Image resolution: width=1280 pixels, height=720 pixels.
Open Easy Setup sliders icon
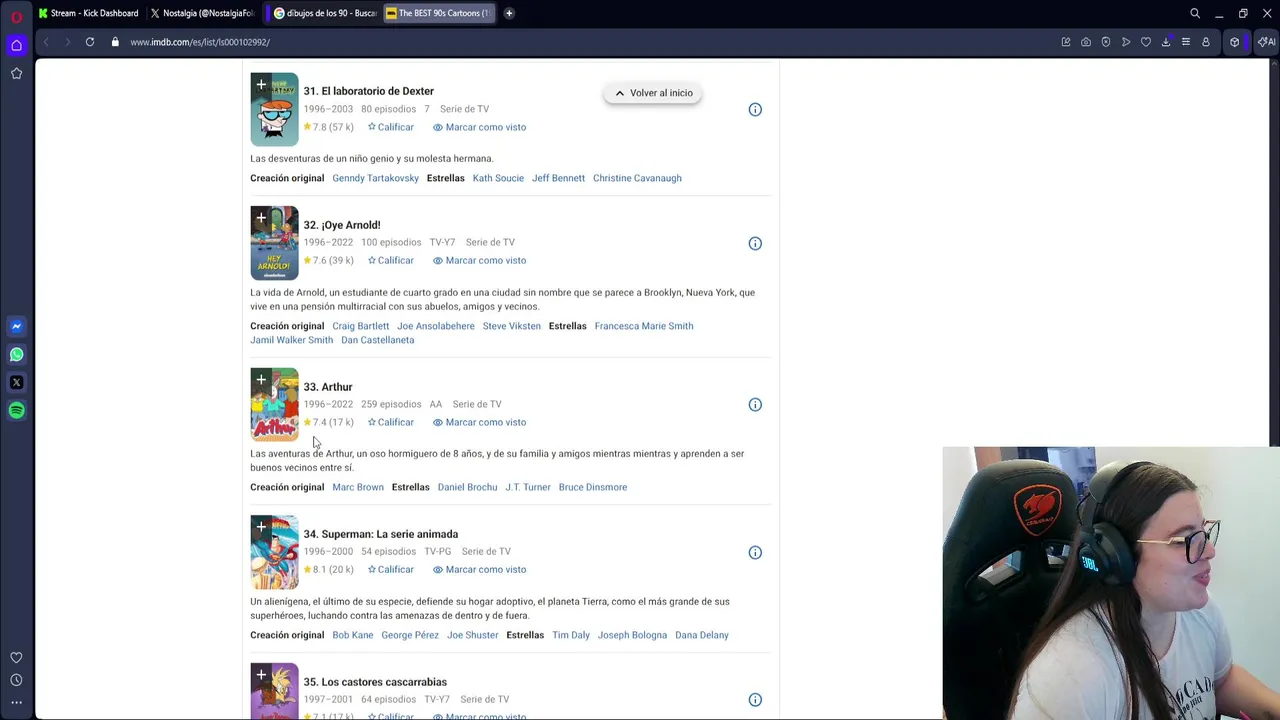[1186, 42]
